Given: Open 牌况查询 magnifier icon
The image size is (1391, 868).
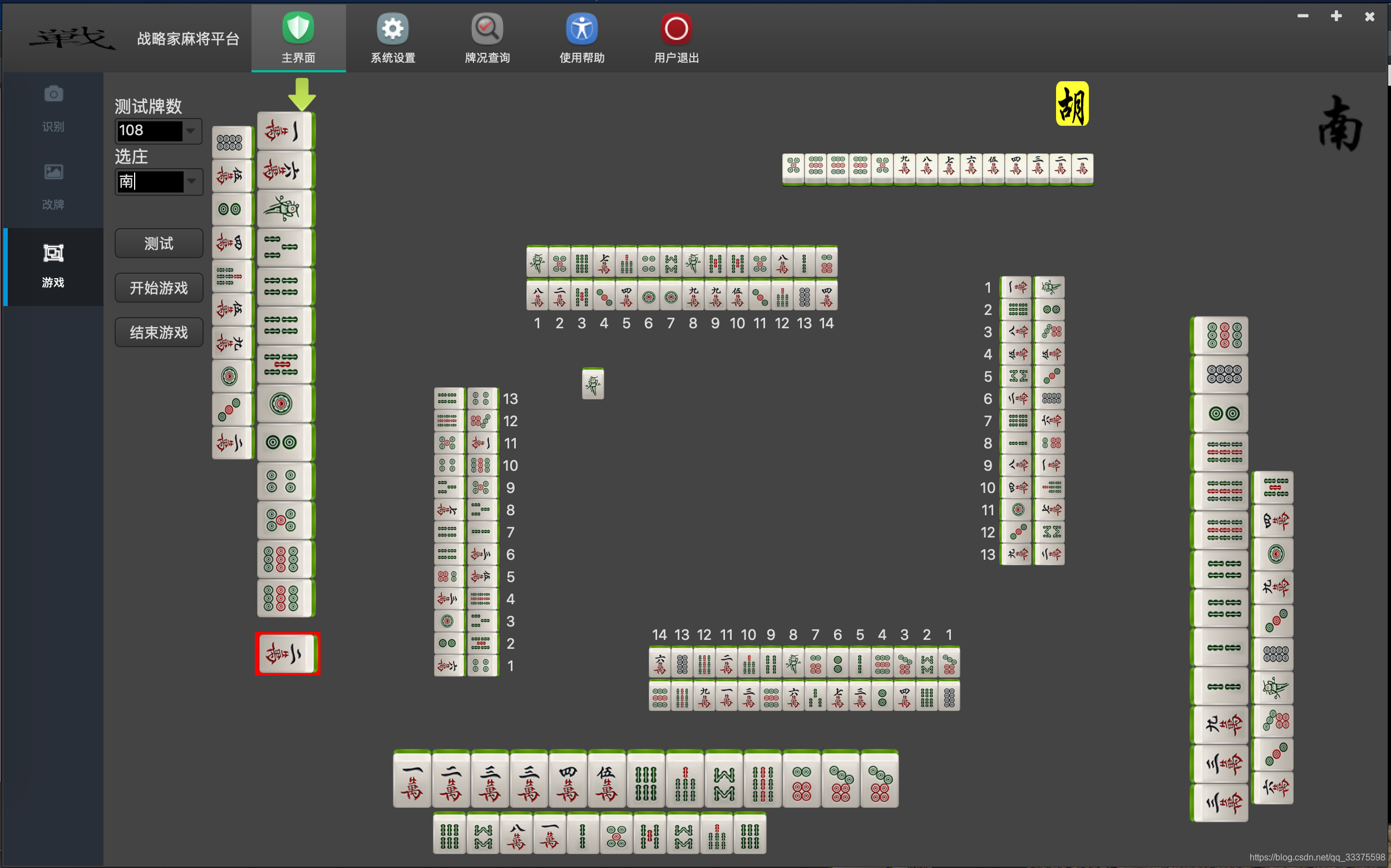Looking at the screenshot, I should (487, 29).
